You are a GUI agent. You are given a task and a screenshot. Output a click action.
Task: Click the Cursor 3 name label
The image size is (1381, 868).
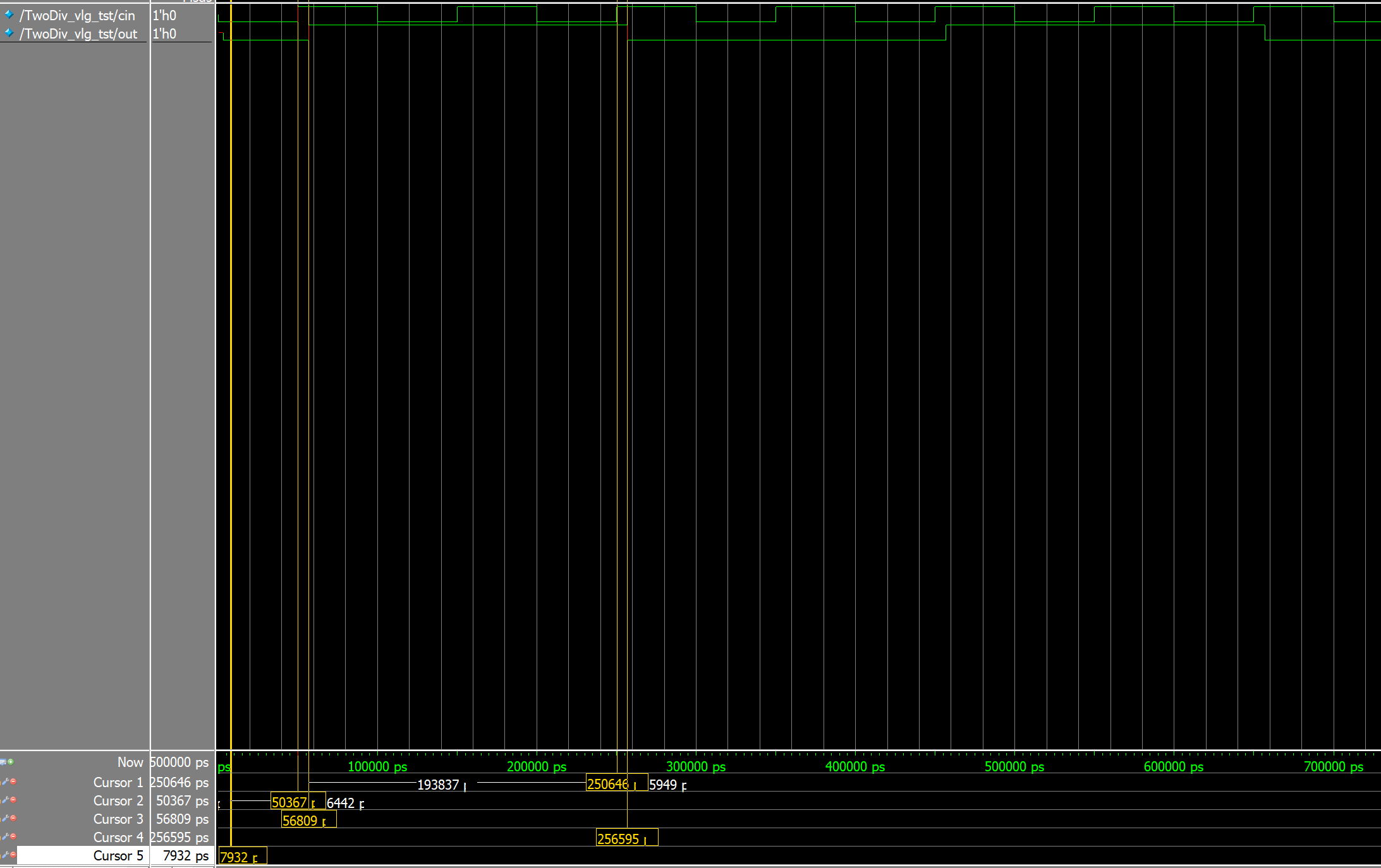[x=118, y=819]
